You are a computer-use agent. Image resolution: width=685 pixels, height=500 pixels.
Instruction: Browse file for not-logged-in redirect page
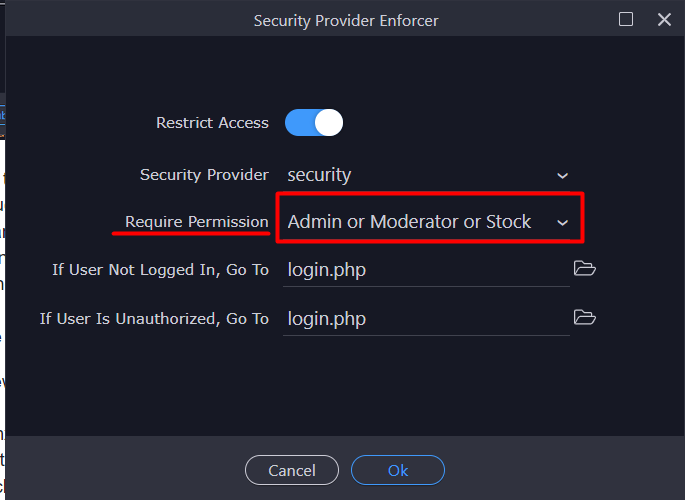click(585, 268)
